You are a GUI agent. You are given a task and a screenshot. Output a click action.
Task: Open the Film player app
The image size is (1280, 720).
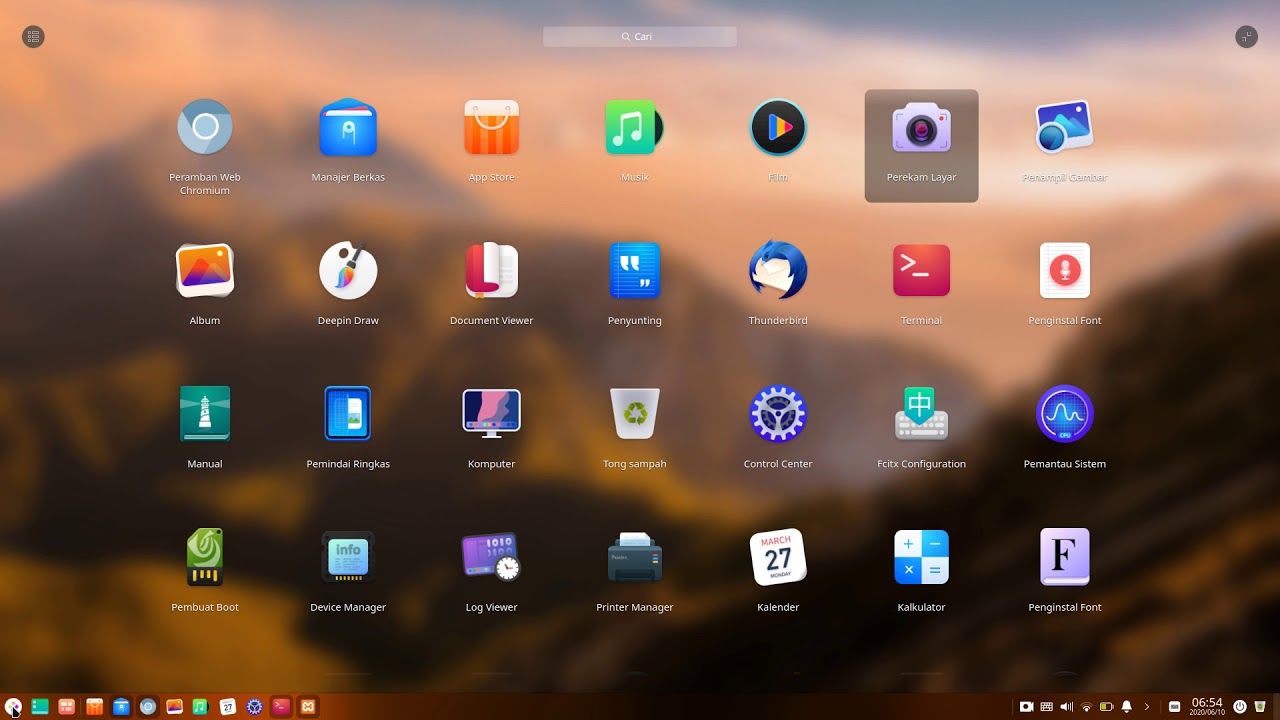778,128
